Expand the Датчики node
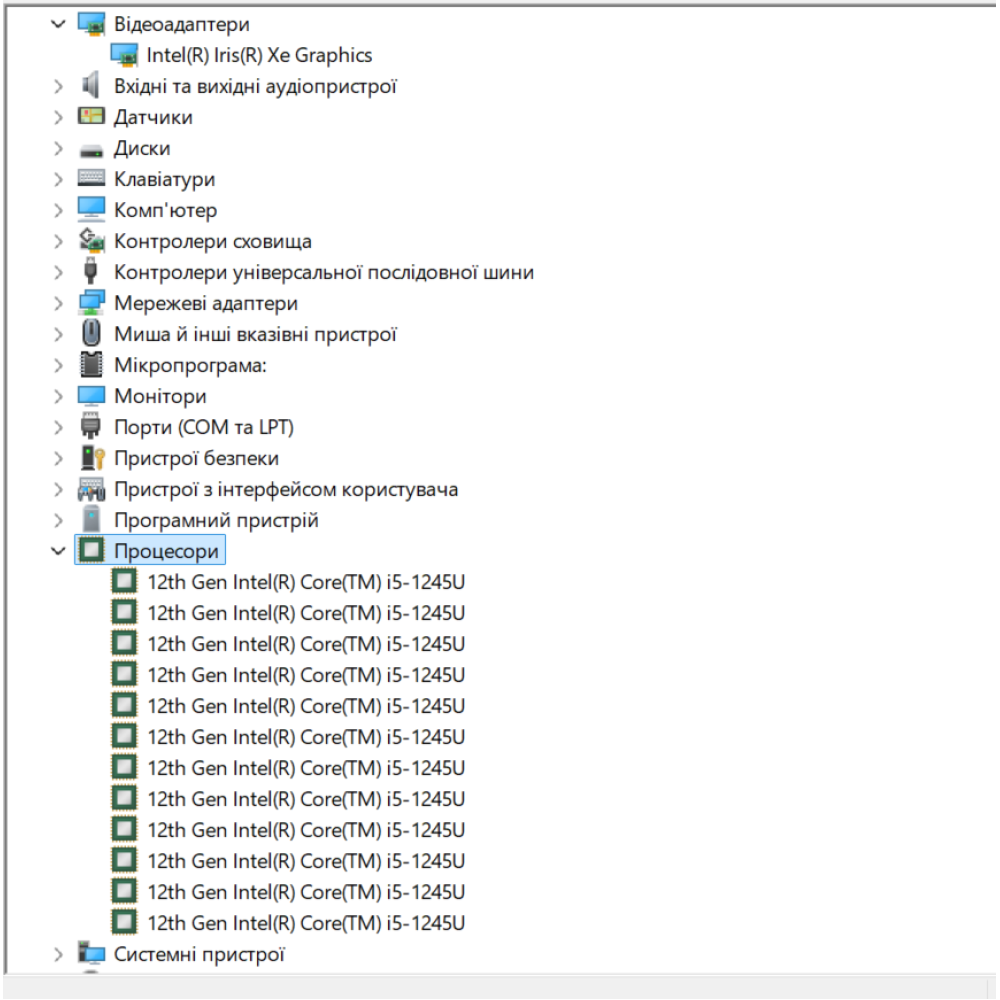The image size is (1000, 1000). [58, 117]
